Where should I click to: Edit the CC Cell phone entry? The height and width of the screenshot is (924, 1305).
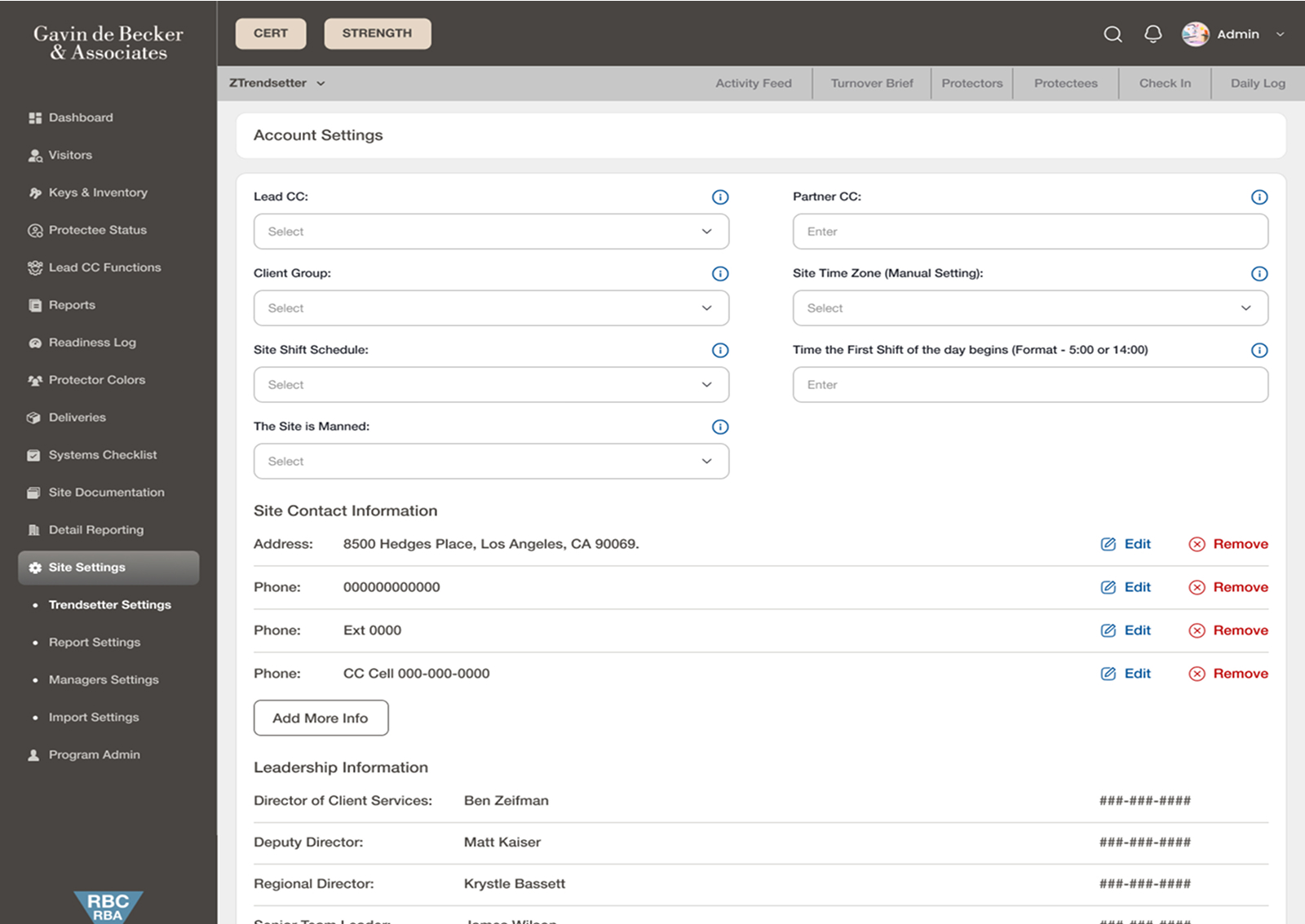pos(1126,674)
